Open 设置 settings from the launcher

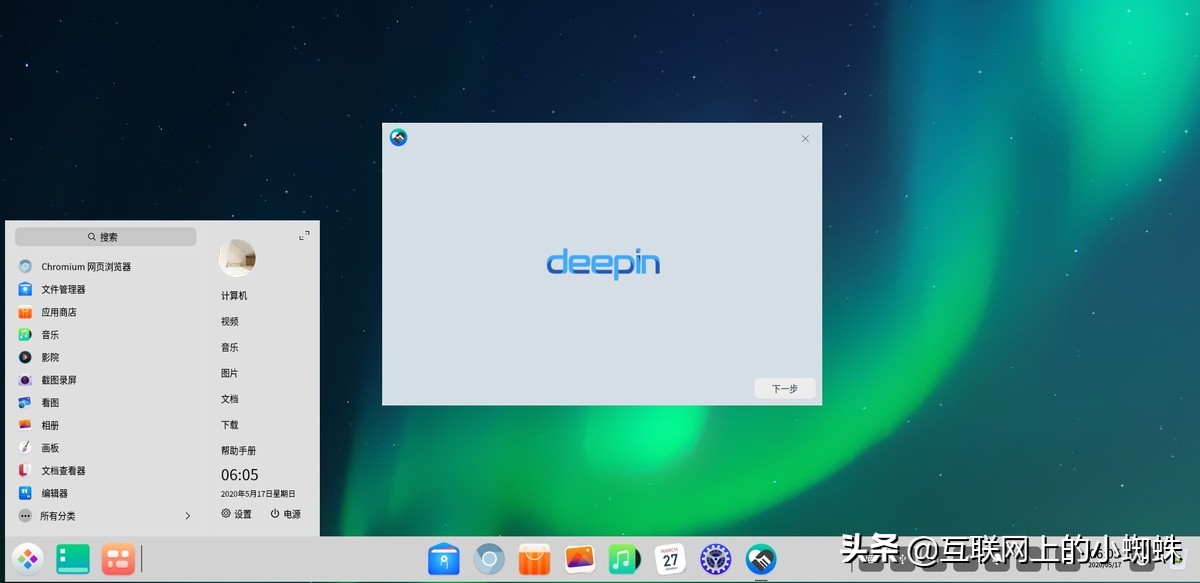click(x=237, y=514)
